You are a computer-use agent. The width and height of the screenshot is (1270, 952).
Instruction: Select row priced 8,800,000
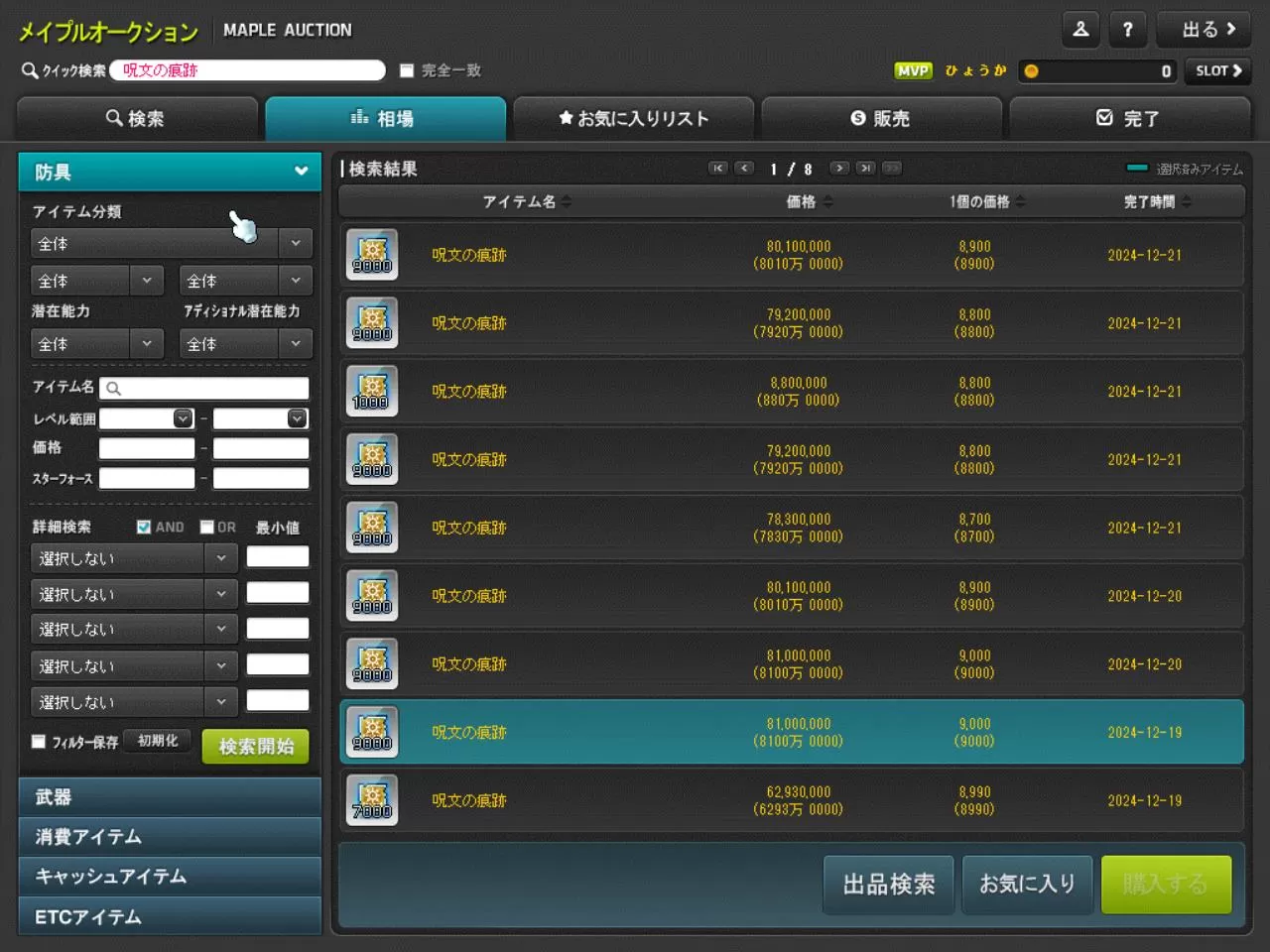point(792,392)
